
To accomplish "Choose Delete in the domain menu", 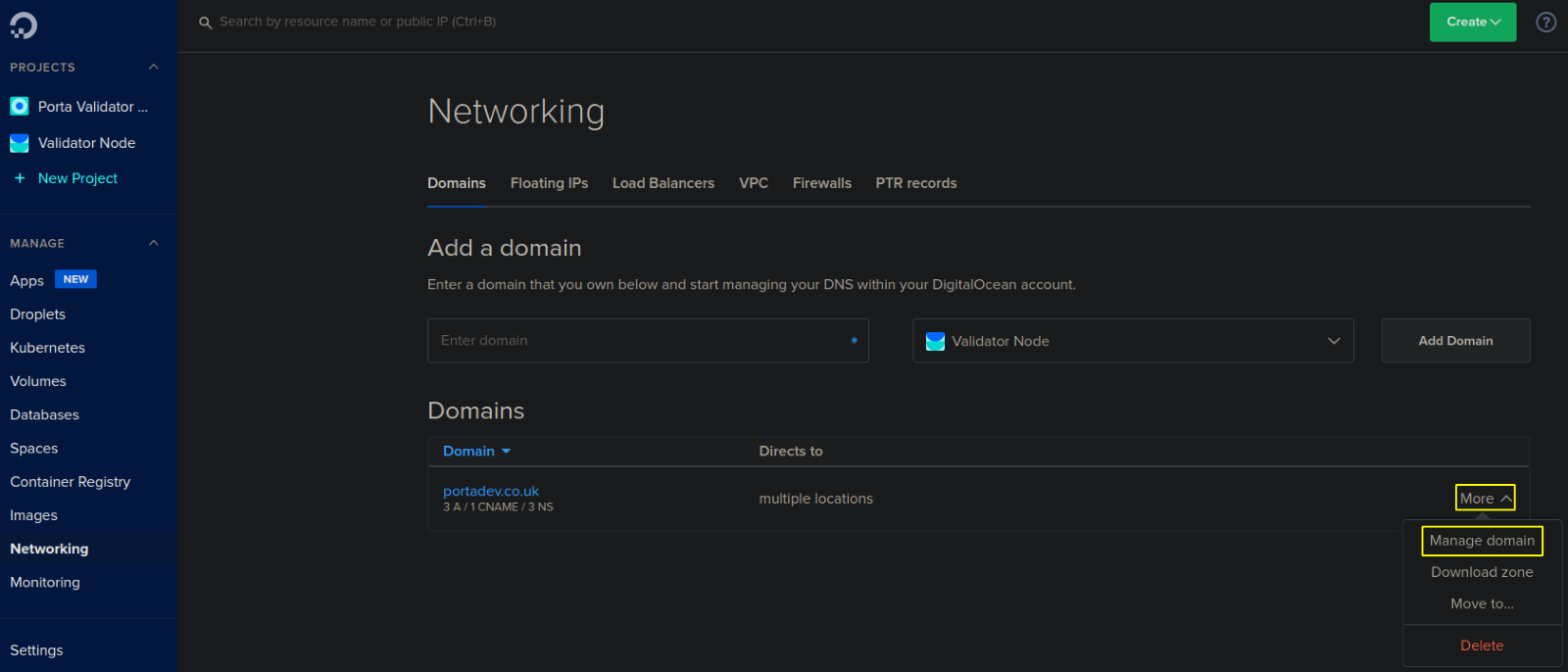I will tap(1482, 646).
